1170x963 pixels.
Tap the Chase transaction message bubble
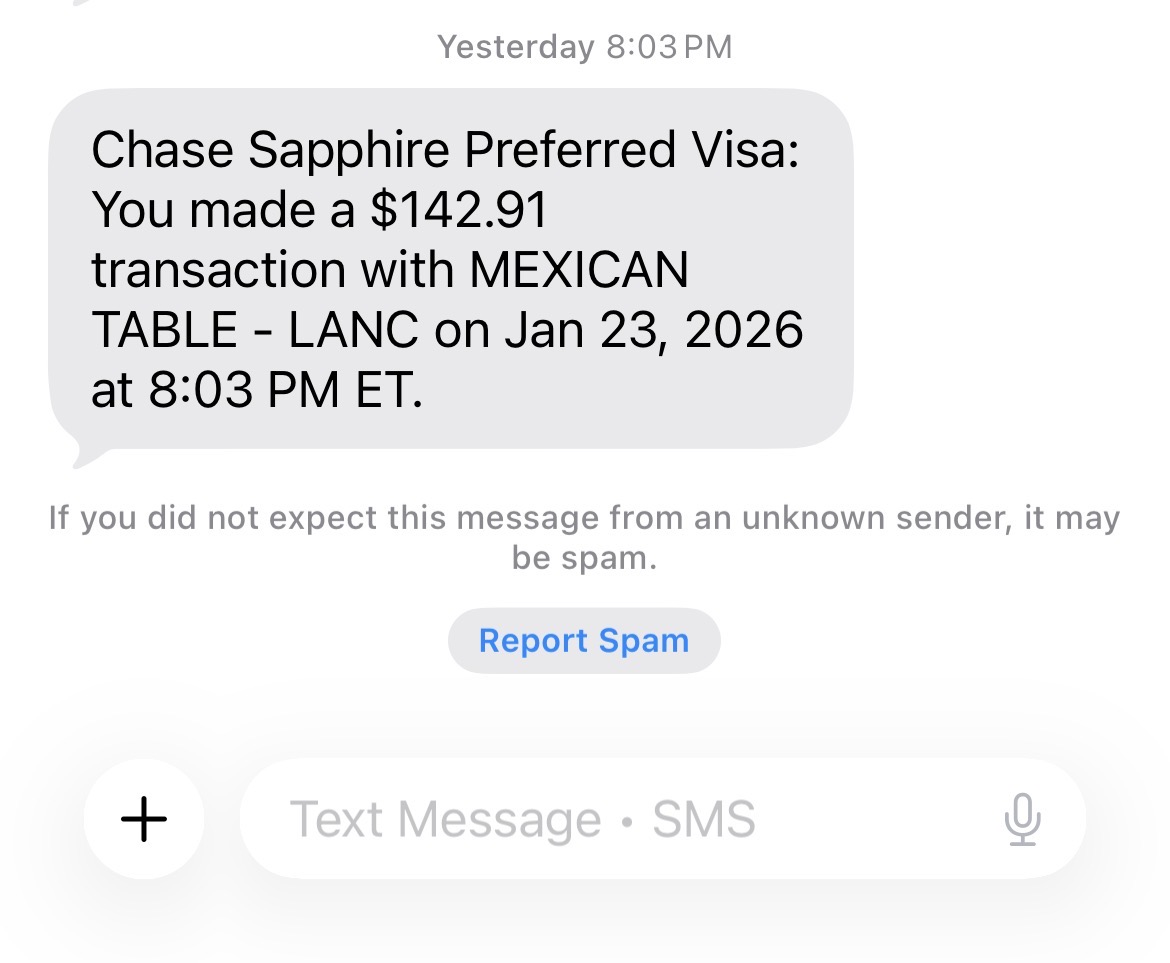coord(450,268)
